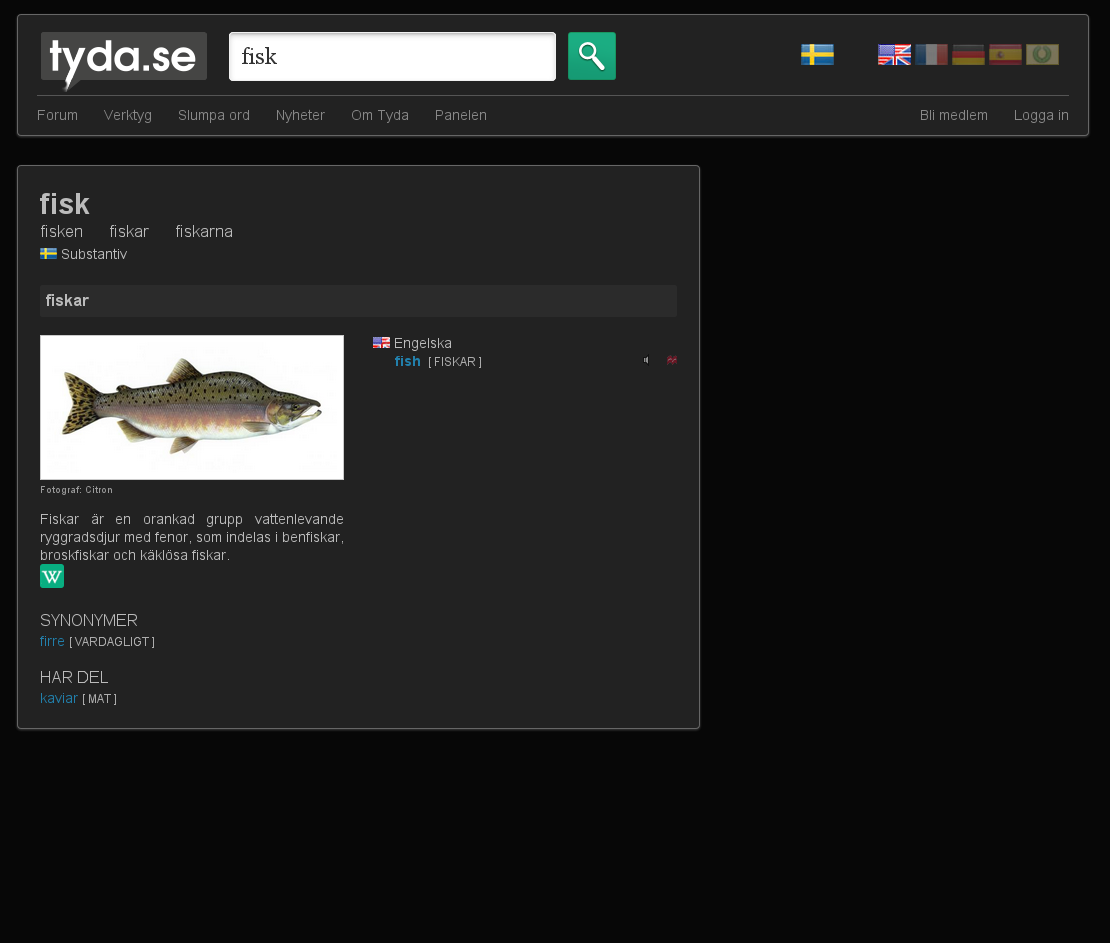Click the green magnifier search button
Image resolution: width=1110 pixels, height=943 pixels.
tap(592, 56)
